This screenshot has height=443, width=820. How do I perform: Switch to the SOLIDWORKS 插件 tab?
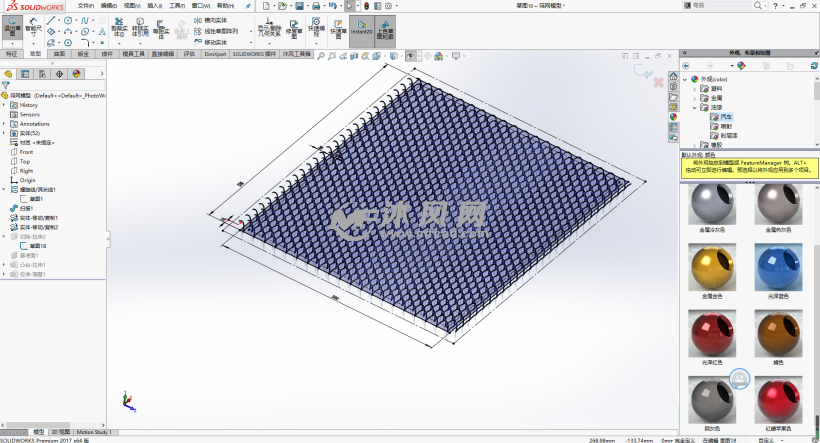pos(254,54)
